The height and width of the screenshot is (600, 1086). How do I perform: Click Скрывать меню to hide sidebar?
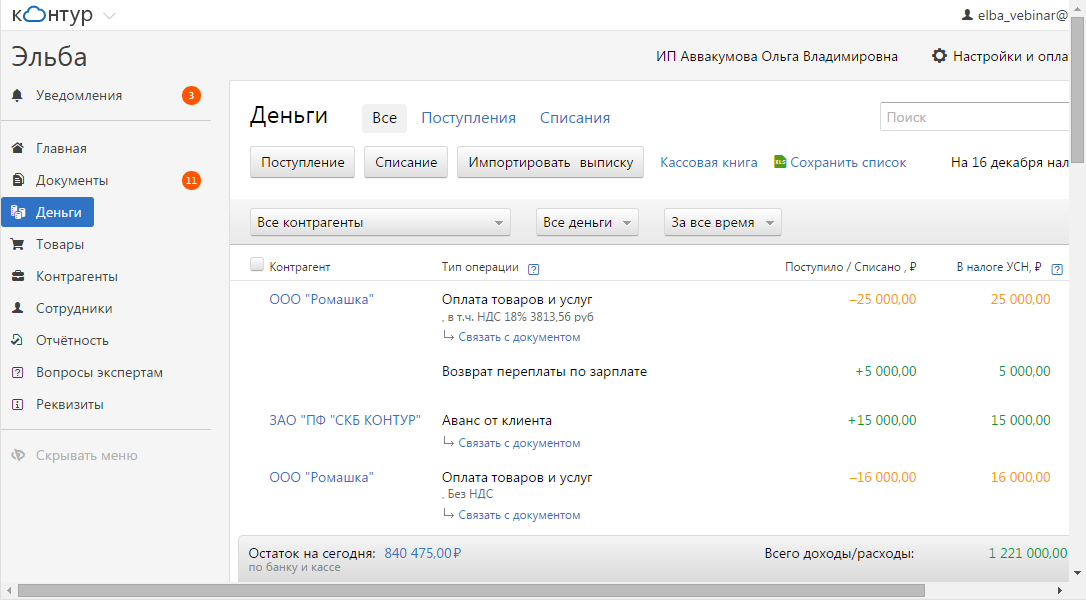click(x=87, y=455)
